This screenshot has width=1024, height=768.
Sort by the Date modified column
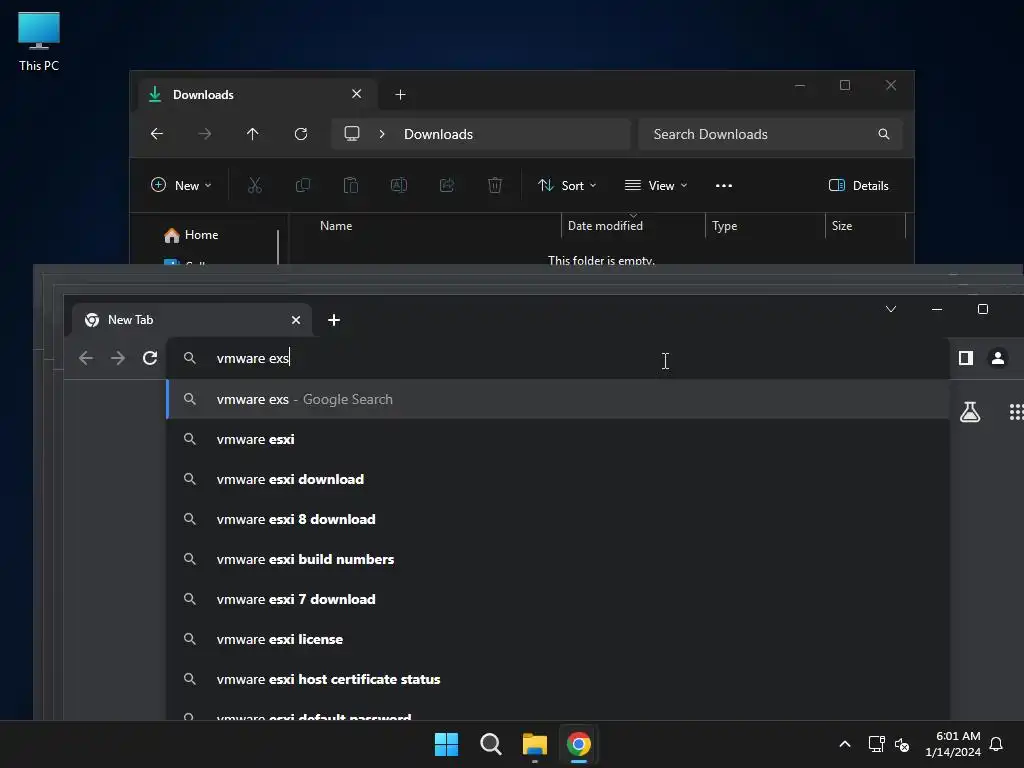pyautogui.click(x=605, y=226)
